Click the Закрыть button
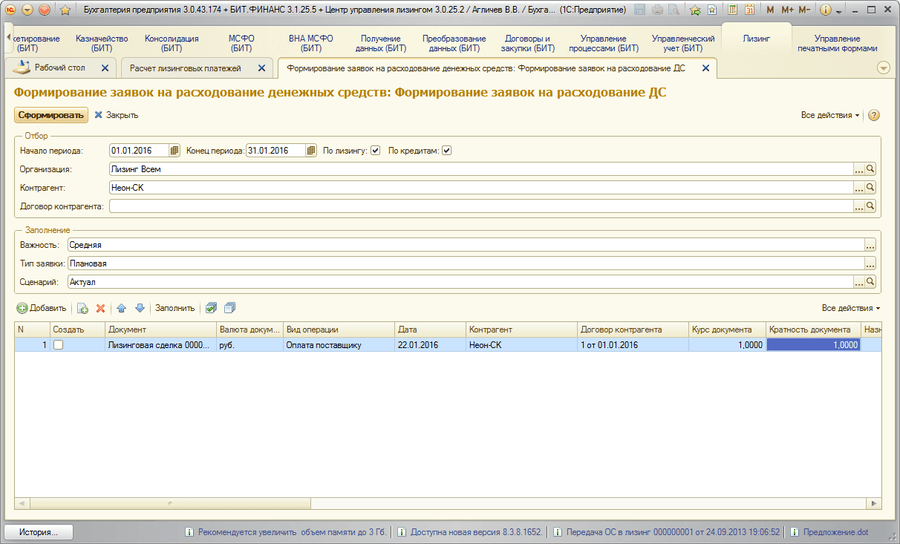This screenshot has width=900, height=544. 117,115
